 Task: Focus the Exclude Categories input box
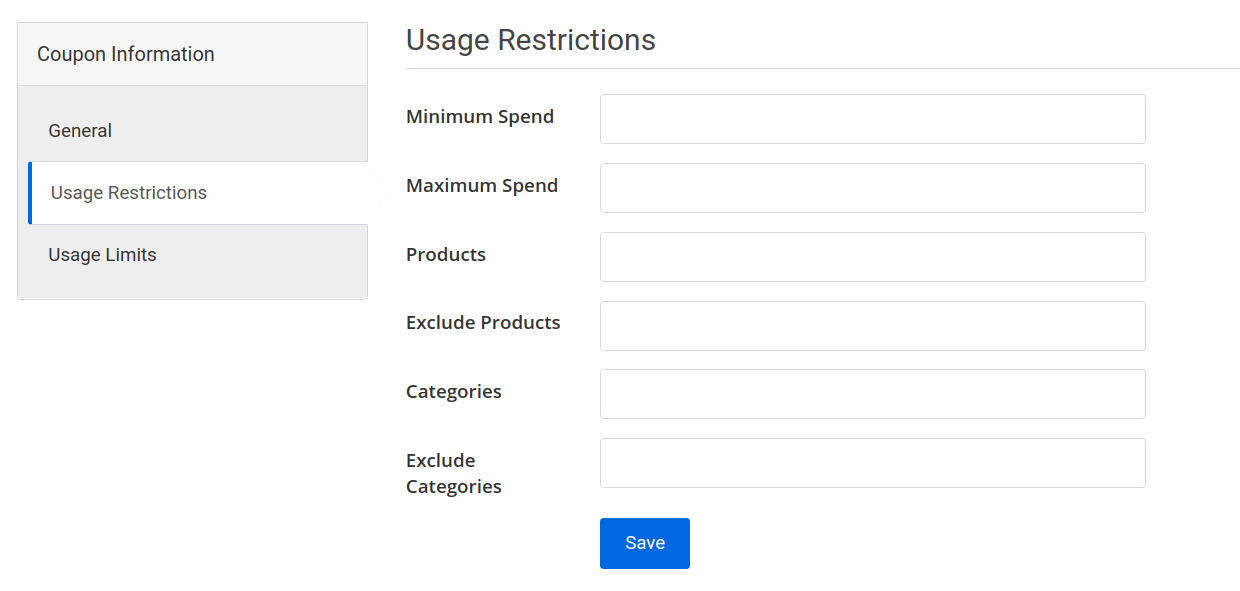click(872, 462)
